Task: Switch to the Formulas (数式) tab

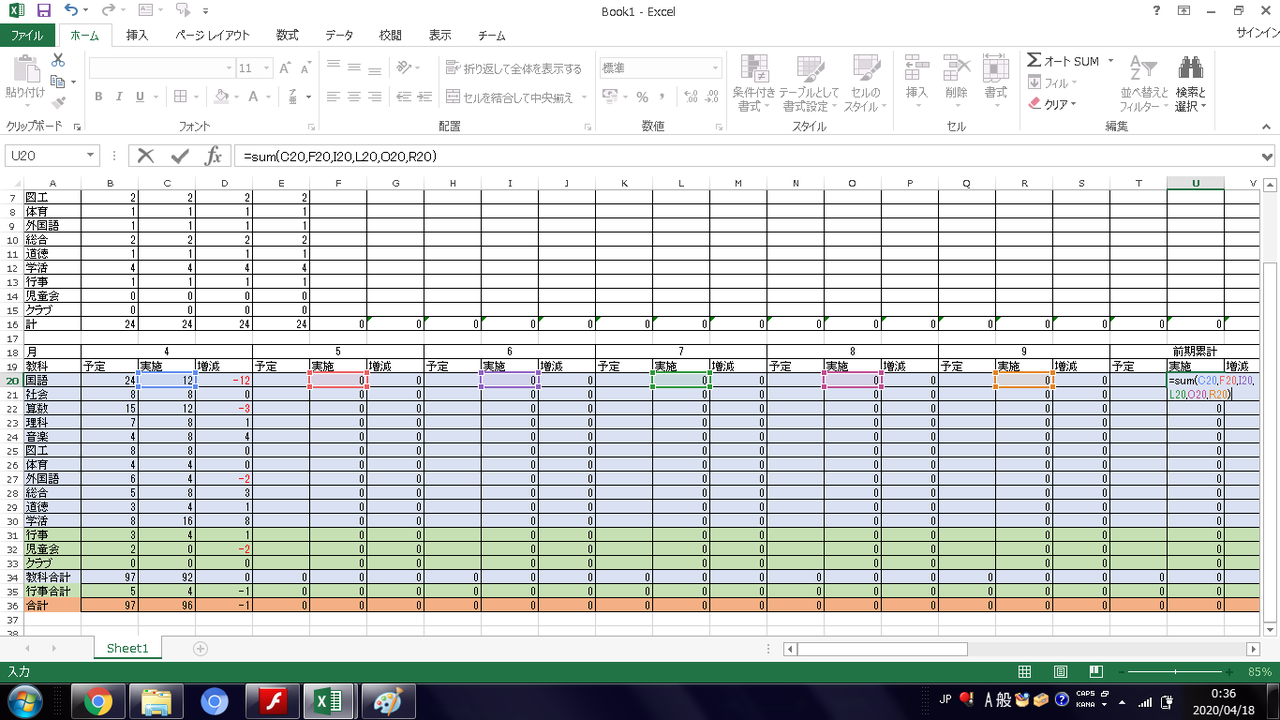Action: [x=287, y=35]
